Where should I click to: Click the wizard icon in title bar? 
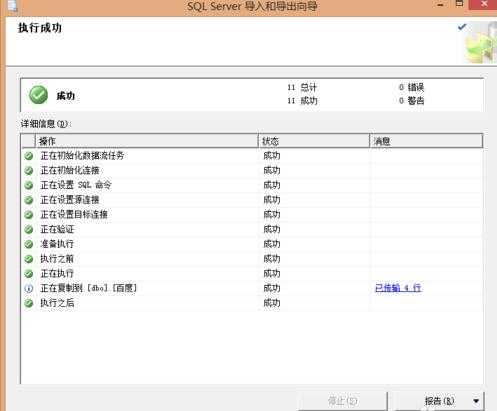click(x=13, y=5)
